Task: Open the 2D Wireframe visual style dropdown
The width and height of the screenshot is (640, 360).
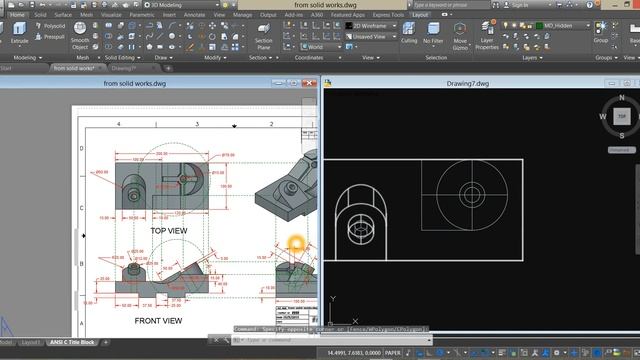Action: pos(371,26)
